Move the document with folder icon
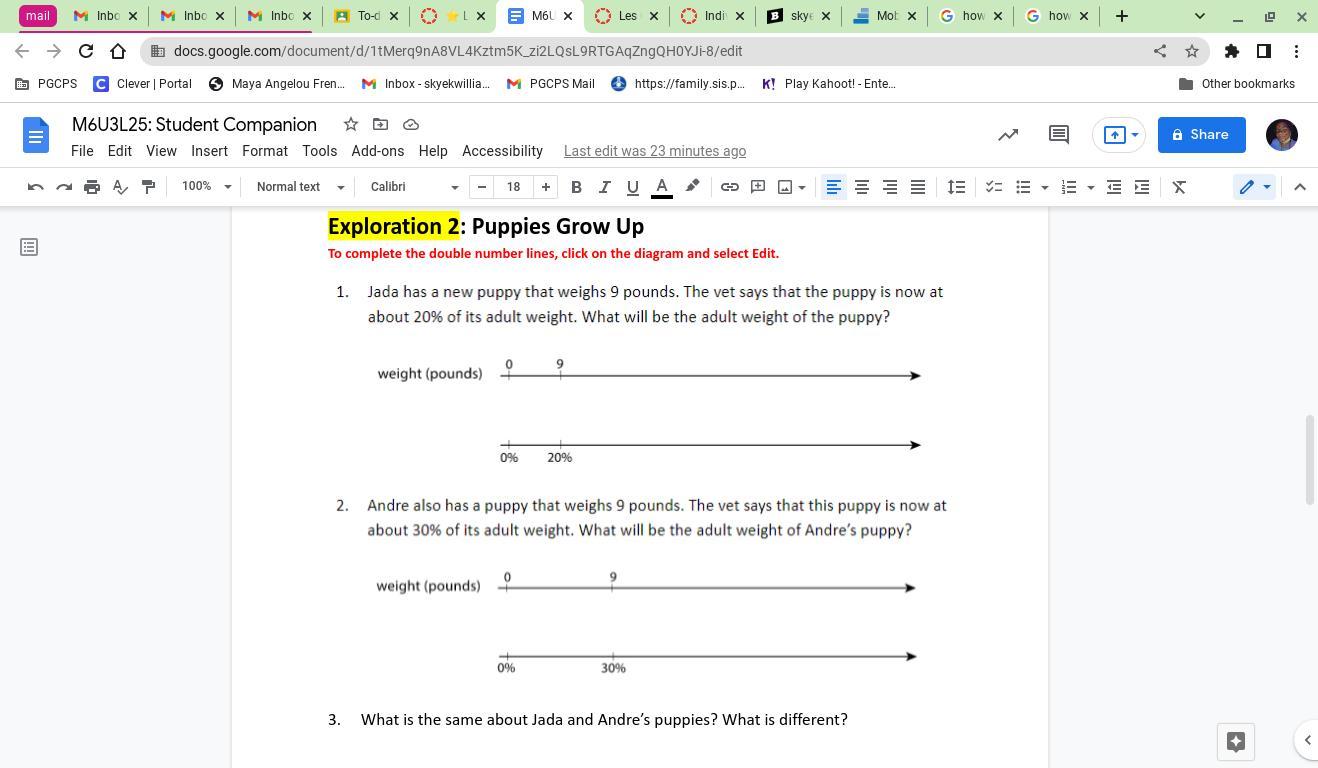This screenshot has height=768, width=1318. click(x=380, y=124)
